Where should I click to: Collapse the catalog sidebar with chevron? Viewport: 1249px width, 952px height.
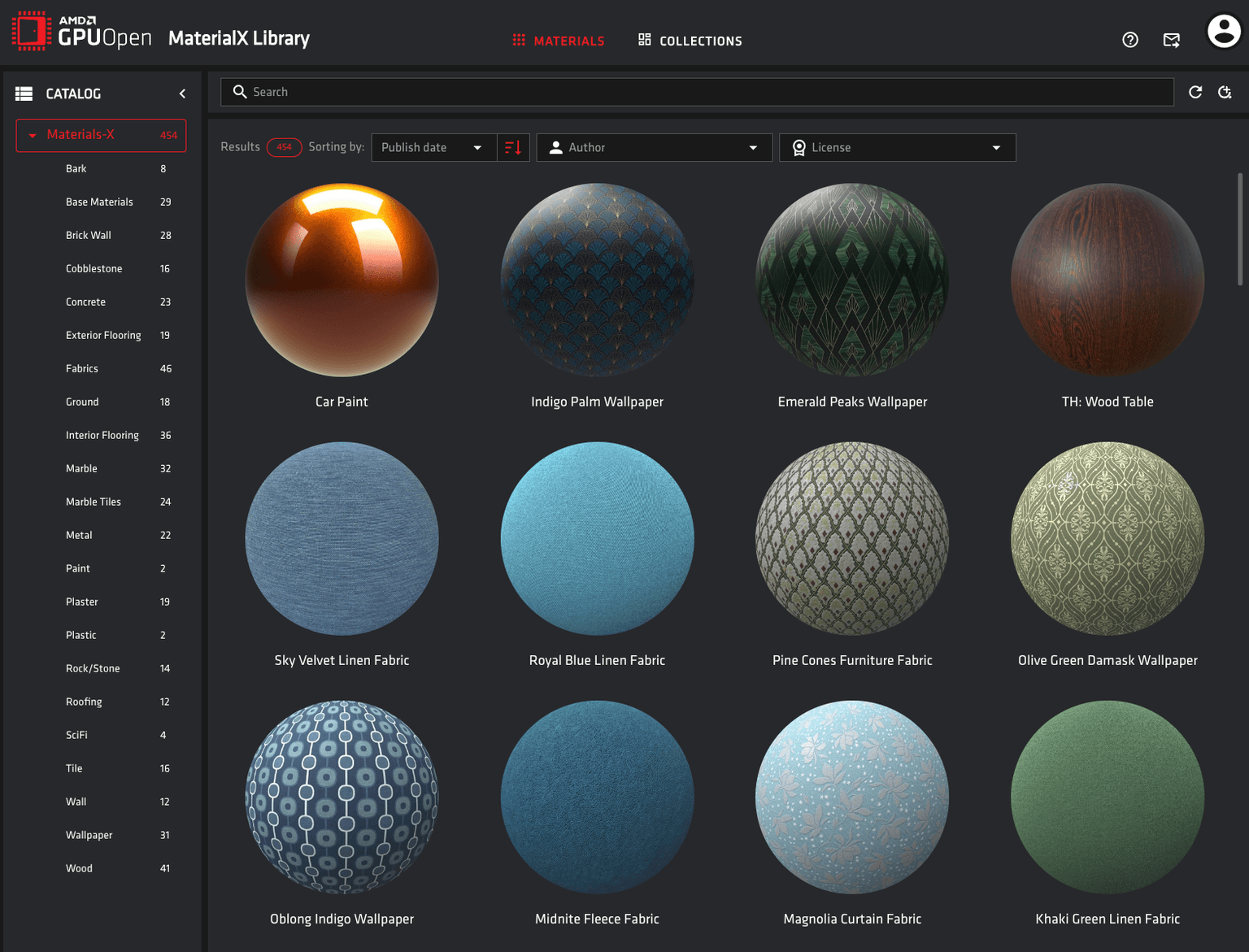(182, 94)
